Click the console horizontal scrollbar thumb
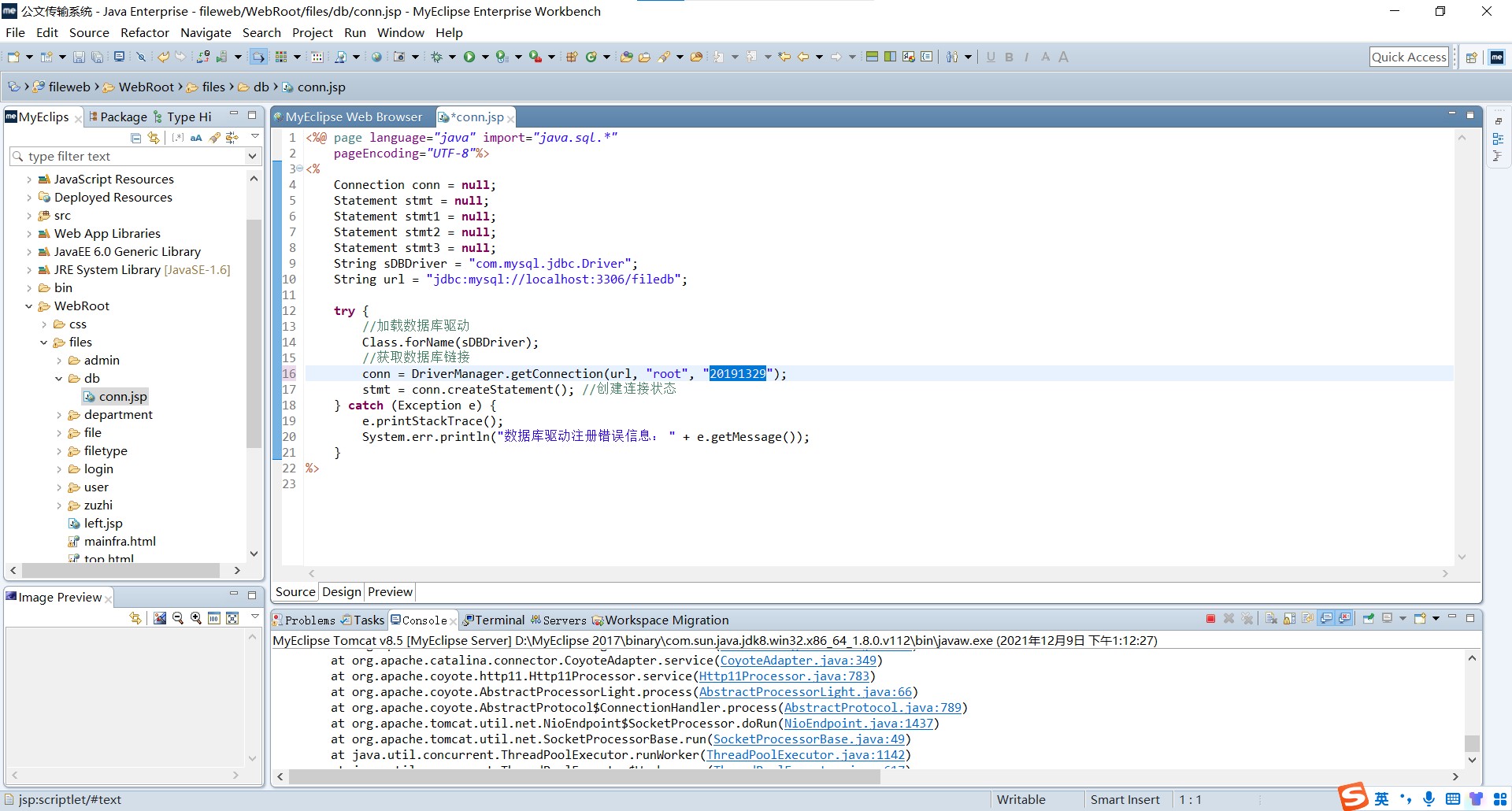Image resolution: width=1512 pixels, height=811 pixels. pos(584,777)
